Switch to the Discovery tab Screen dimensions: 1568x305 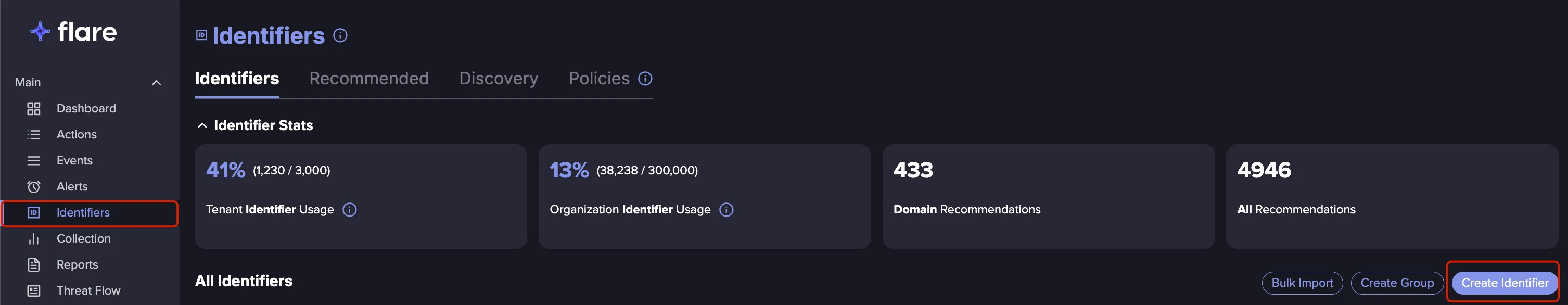pyautogui.click(x=499, y=79)
